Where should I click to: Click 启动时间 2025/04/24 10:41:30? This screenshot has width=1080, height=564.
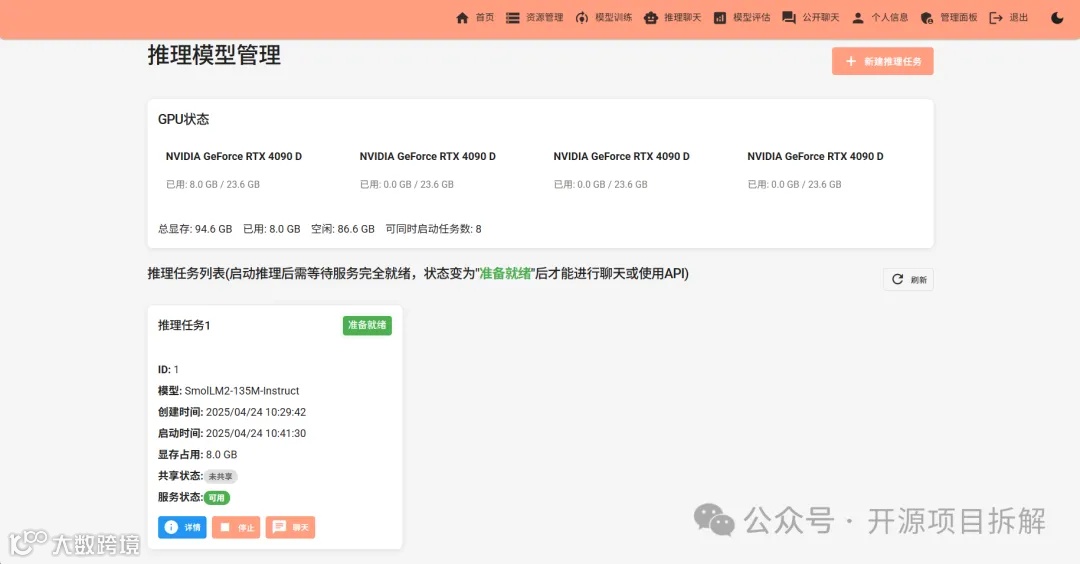pyautogui.click(x=232, y=433)
